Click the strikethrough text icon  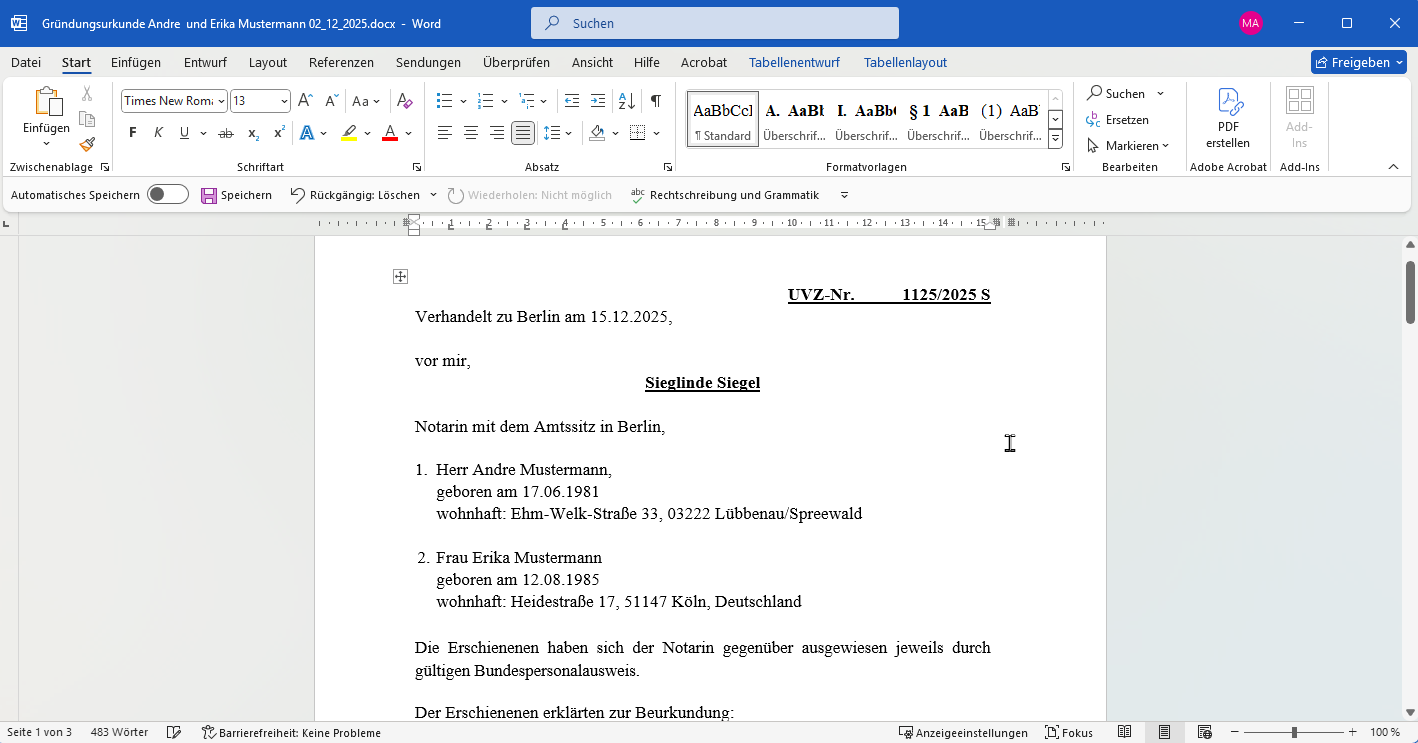(226, 133)
